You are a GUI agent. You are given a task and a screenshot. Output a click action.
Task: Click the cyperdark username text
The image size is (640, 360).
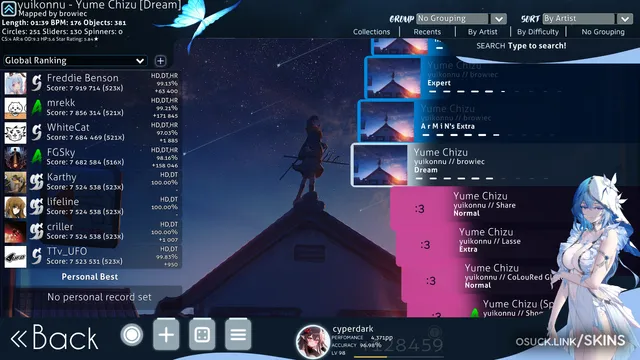tap(353, 329)
